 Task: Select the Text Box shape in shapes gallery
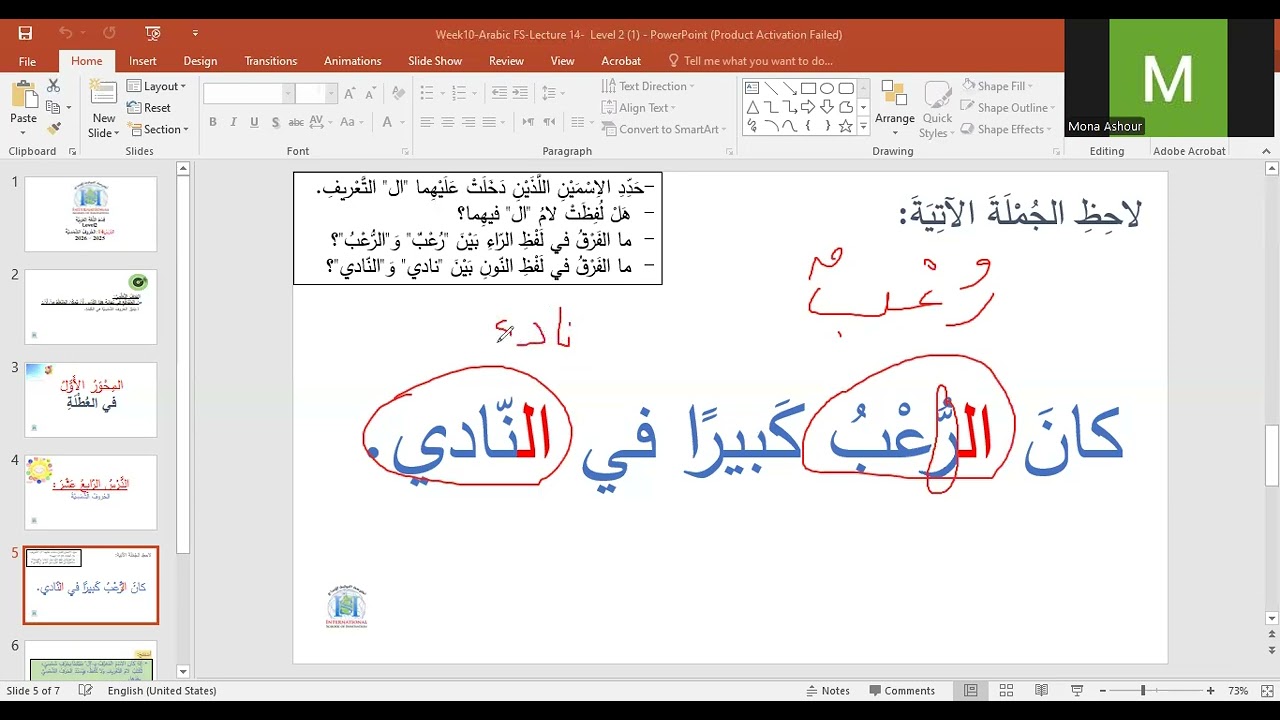[x=752, y=88]
